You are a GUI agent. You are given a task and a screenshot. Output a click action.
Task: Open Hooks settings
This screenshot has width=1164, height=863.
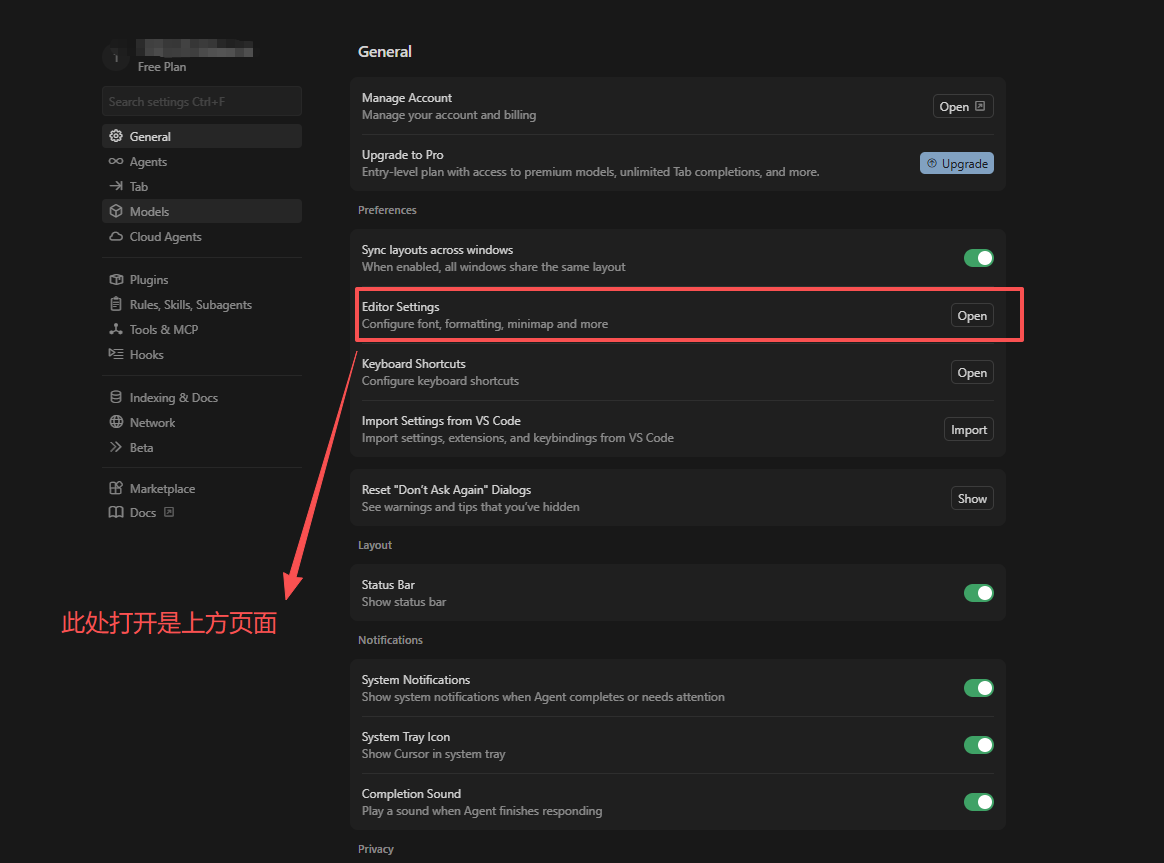coord(202,355)
